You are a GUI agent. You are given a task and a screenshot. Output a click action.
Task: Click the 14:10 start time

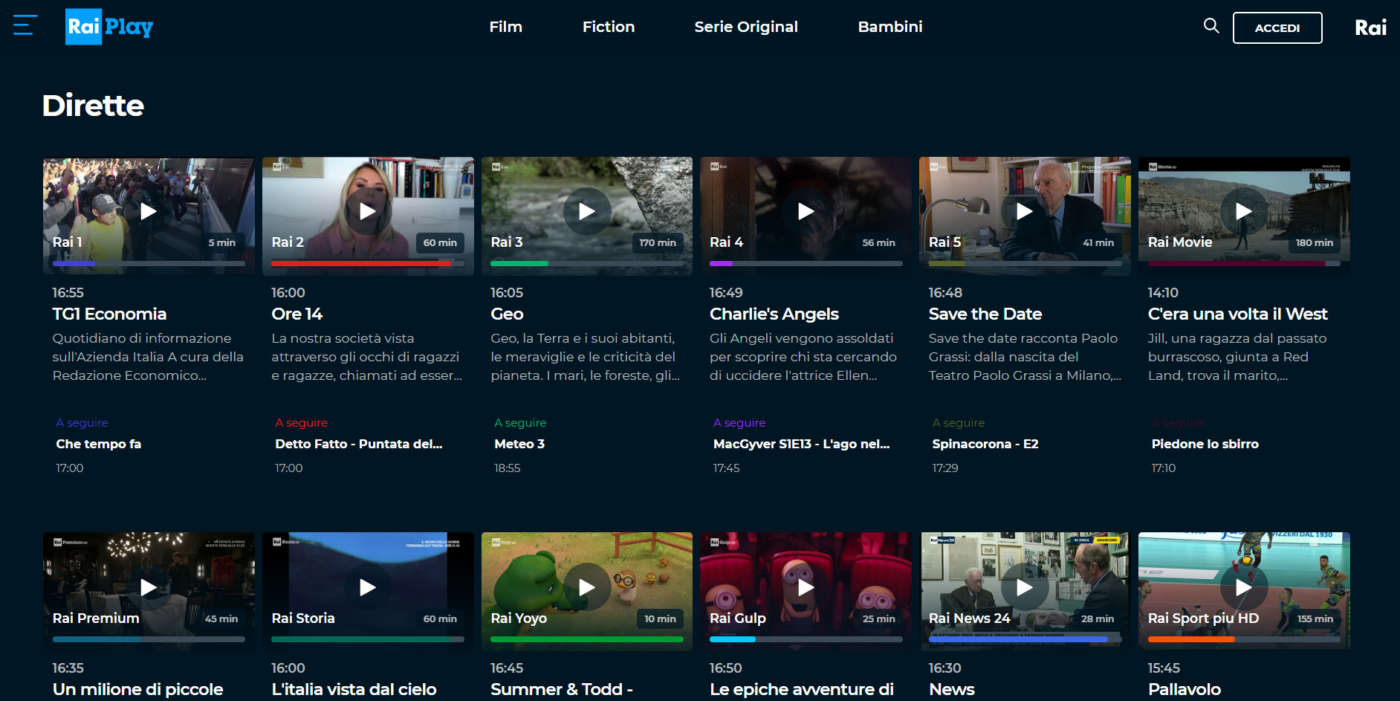click(1163, 293)
